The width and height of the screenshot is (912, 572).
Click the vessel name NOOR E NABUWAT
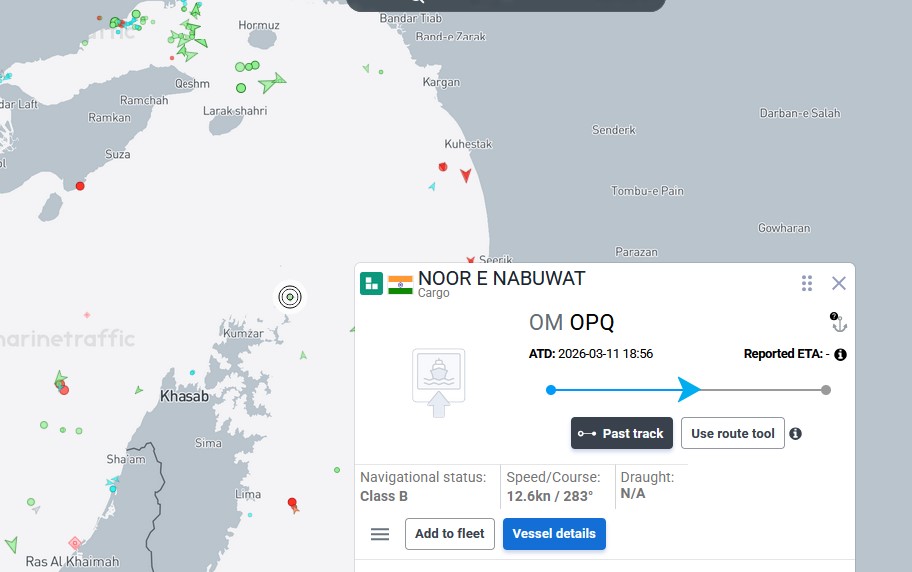pyautogui.click(x=501, y=278)
